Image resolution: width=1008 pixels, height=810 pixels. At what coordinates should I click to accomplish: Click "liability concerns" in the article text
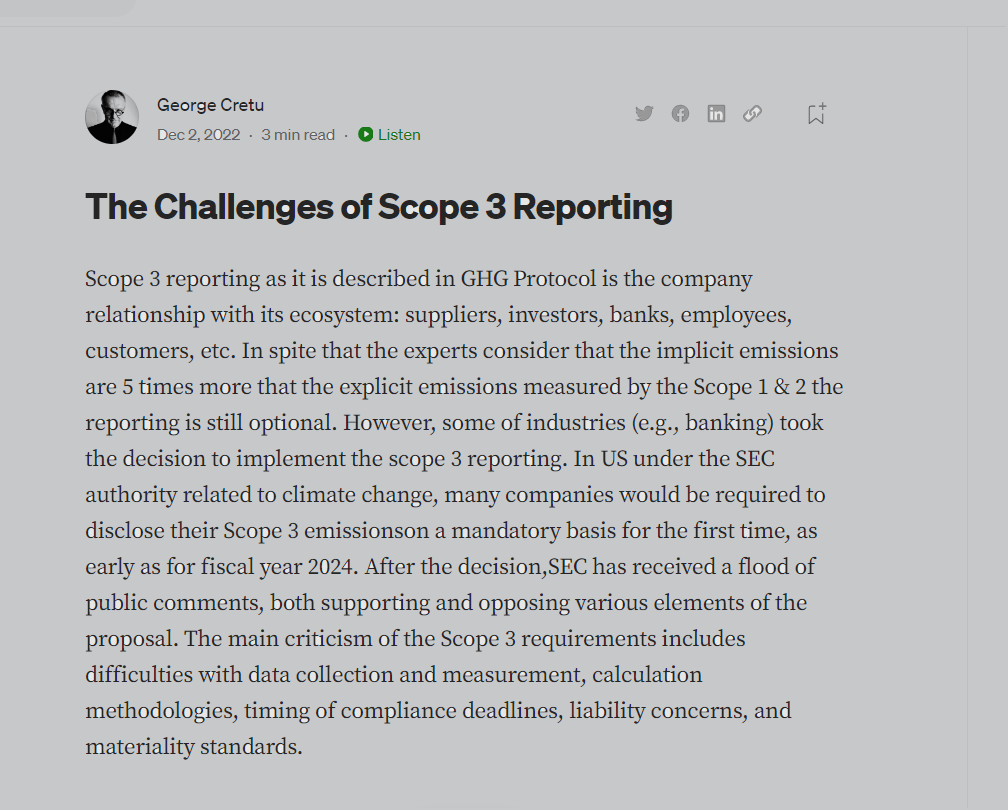tap(657, 711)
